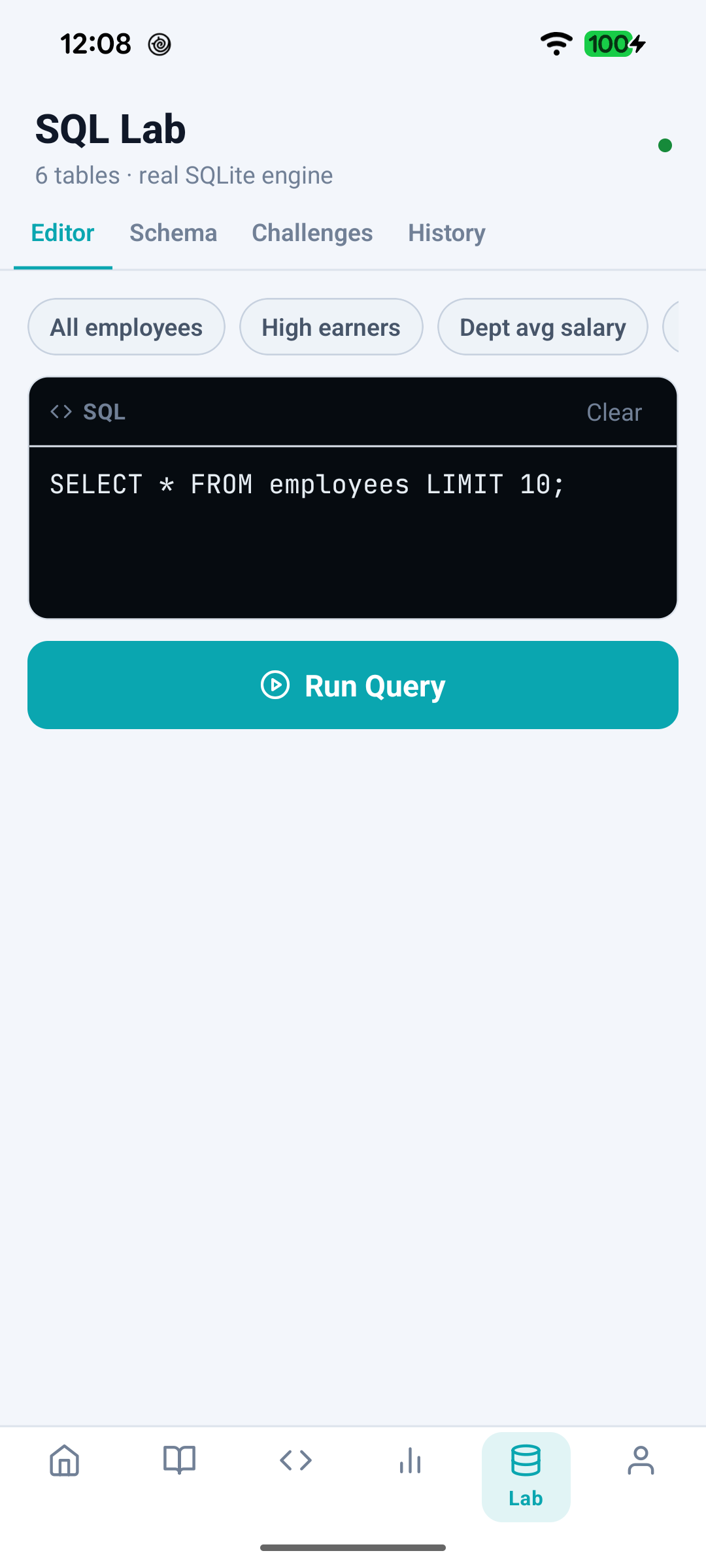Tap the '6 tables · real SQLite engine' subtitle

pyautogui.click(x=184, y=175)
